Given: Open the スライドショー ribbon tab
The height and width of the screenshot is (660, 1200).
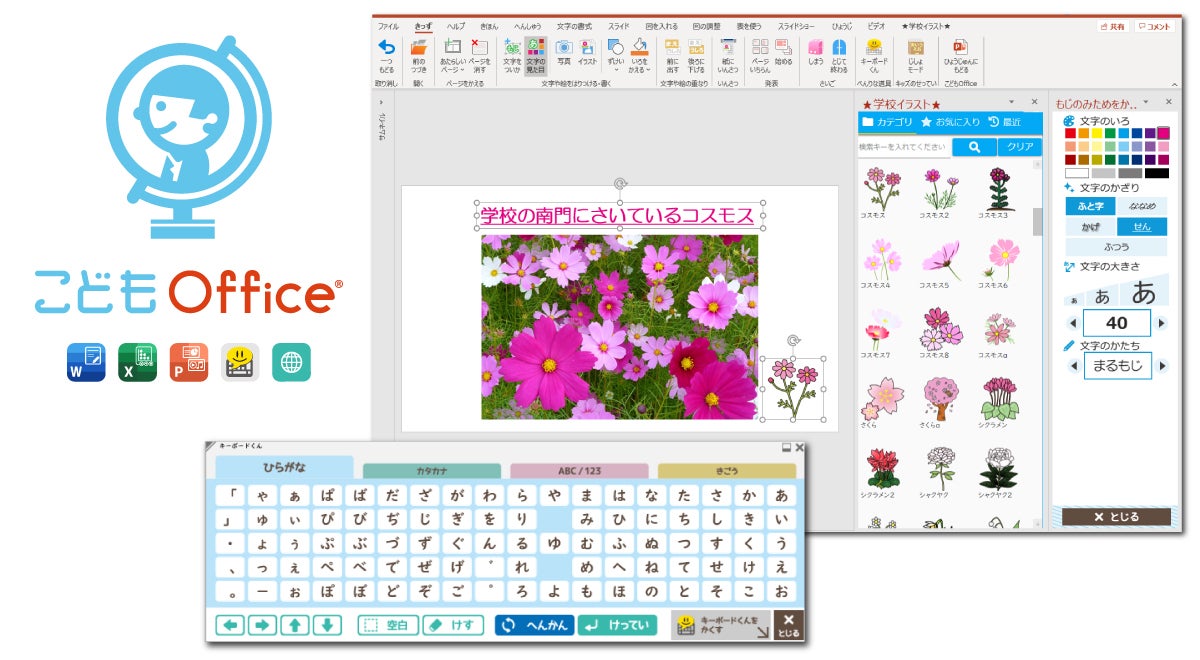Looking at the screenshot, I should pos(797,26).
